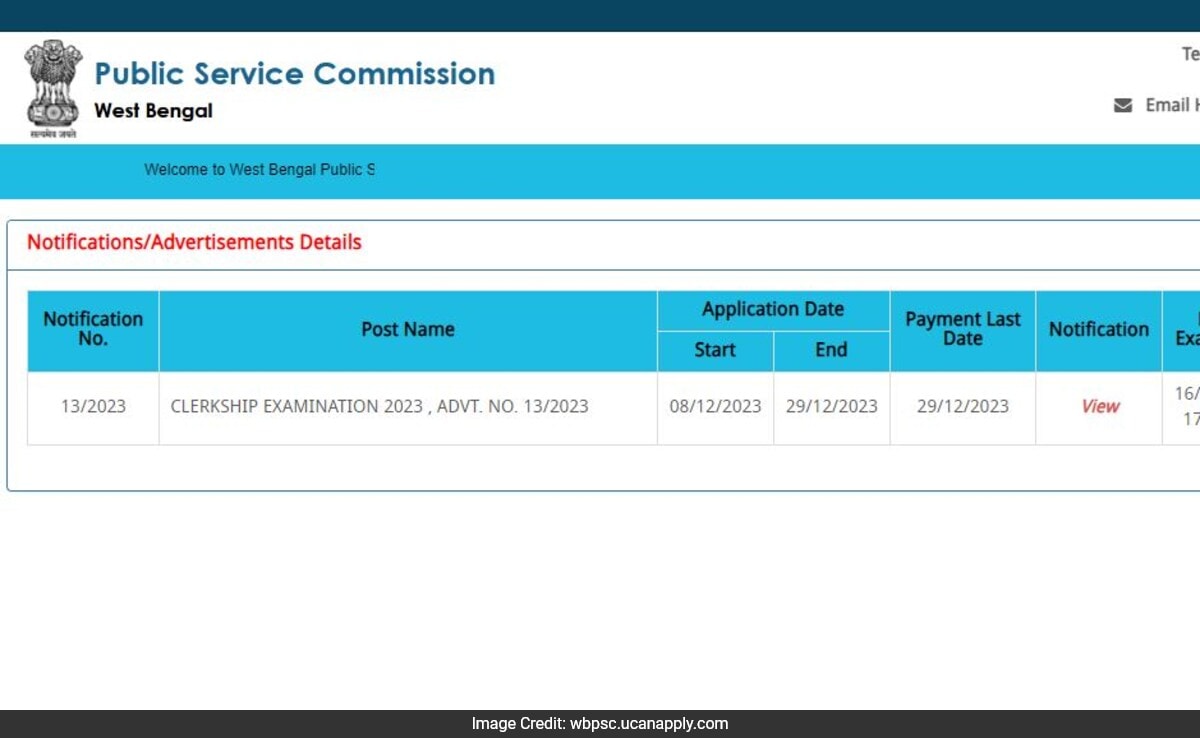Select the payment last date 29/12/2023 cell
1200x738 pixels.
click(x=962, y=407)
